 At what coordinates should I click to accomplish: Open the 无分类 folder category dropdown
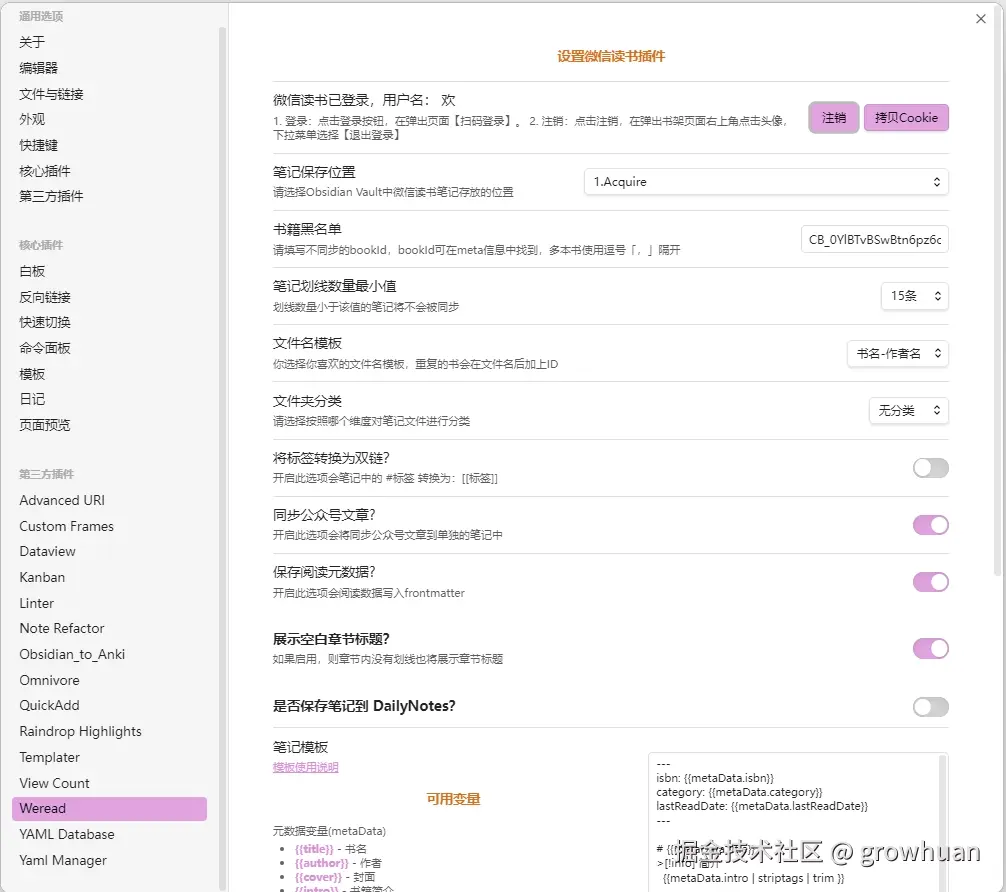[x=908, y=411]
